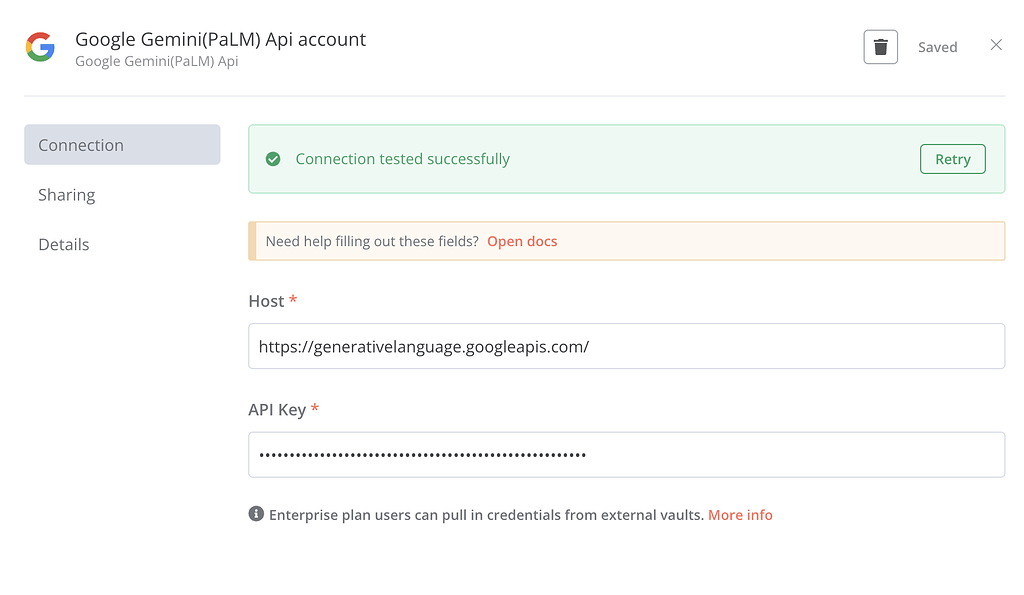1024x595 pixels.
Task: Click the Google Gemini(PaLM) Api account title
Action: pos(221,39)
